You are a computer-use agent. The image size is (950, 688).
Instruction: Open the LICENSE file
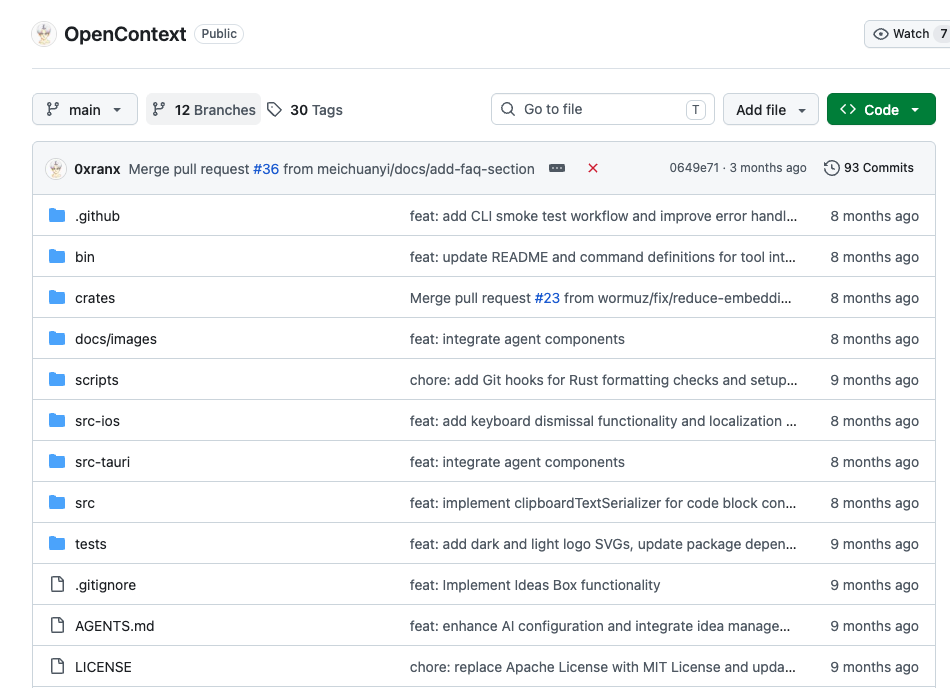click(x=103, y=667)
